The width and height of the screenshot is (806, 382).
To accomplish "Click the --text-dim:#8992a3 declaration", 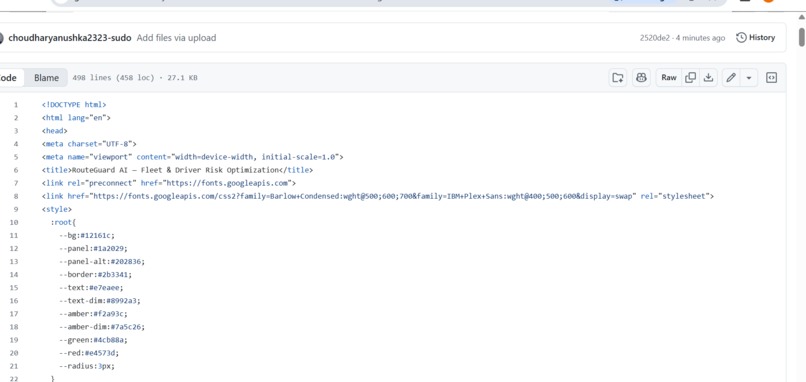I will point(100,301).
